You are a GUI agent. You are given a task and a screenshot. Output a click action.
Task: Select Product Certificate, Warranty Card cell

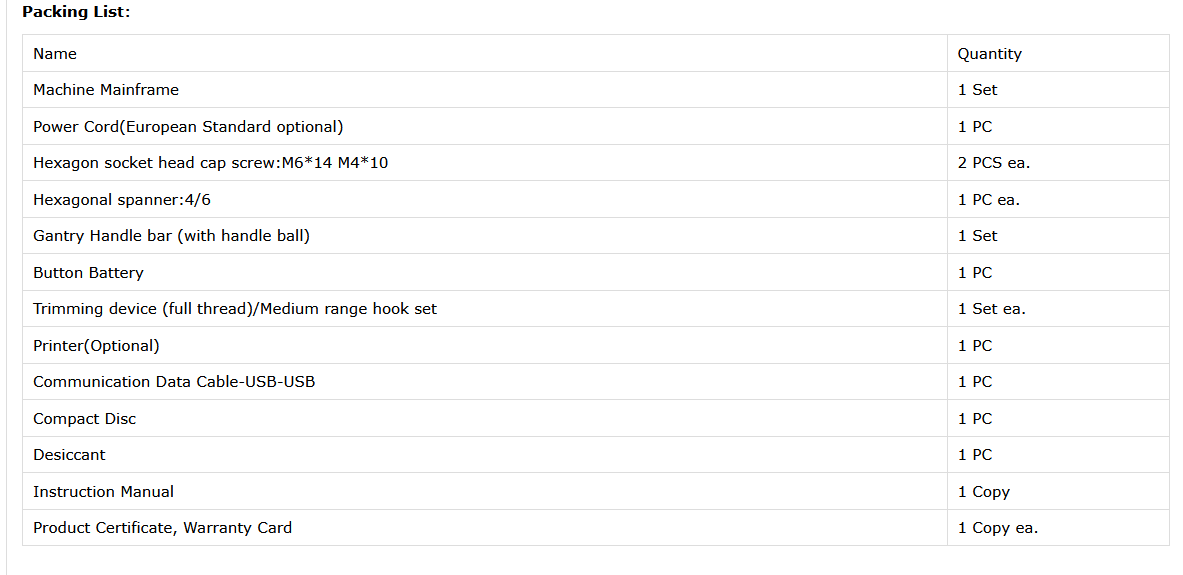point(162,528)
